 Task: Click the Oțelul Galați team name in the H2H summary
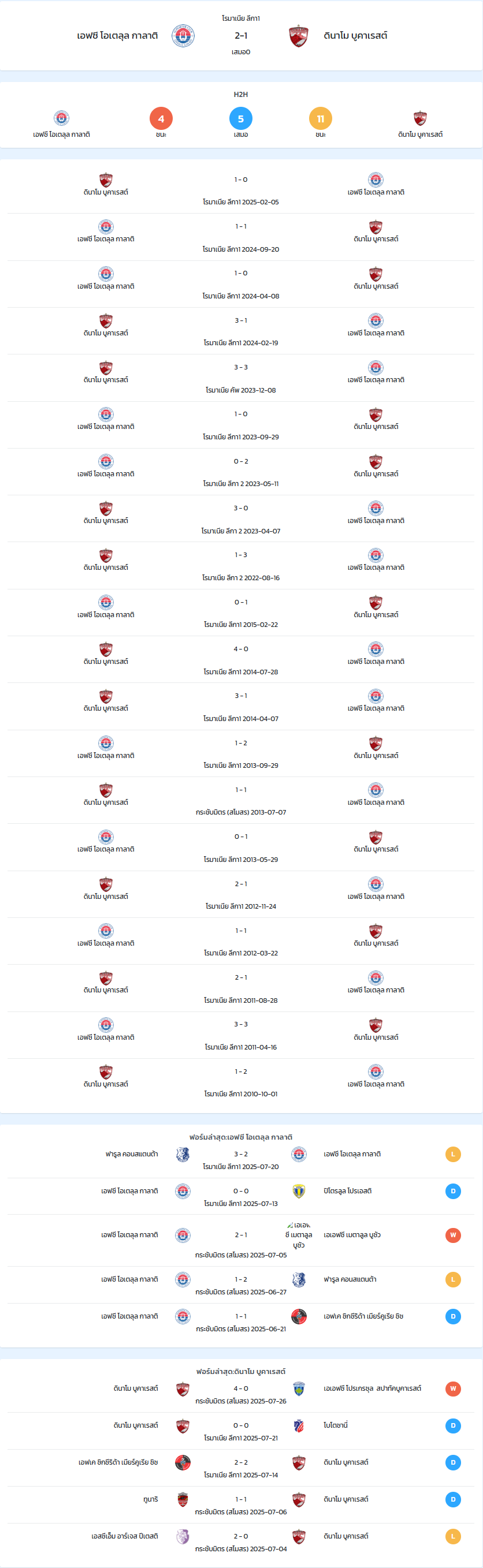[61, 135]
